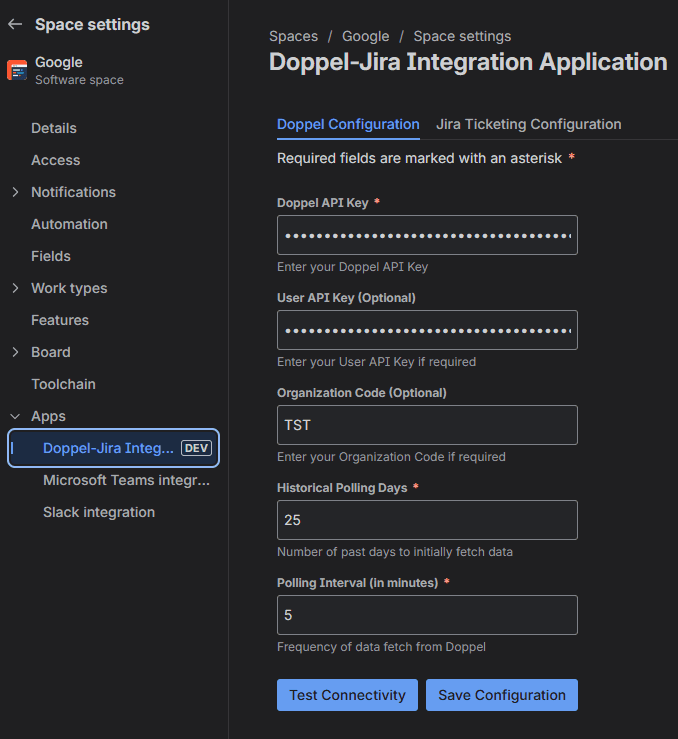Click the Polling Interval minutes field

coord(427,615)
